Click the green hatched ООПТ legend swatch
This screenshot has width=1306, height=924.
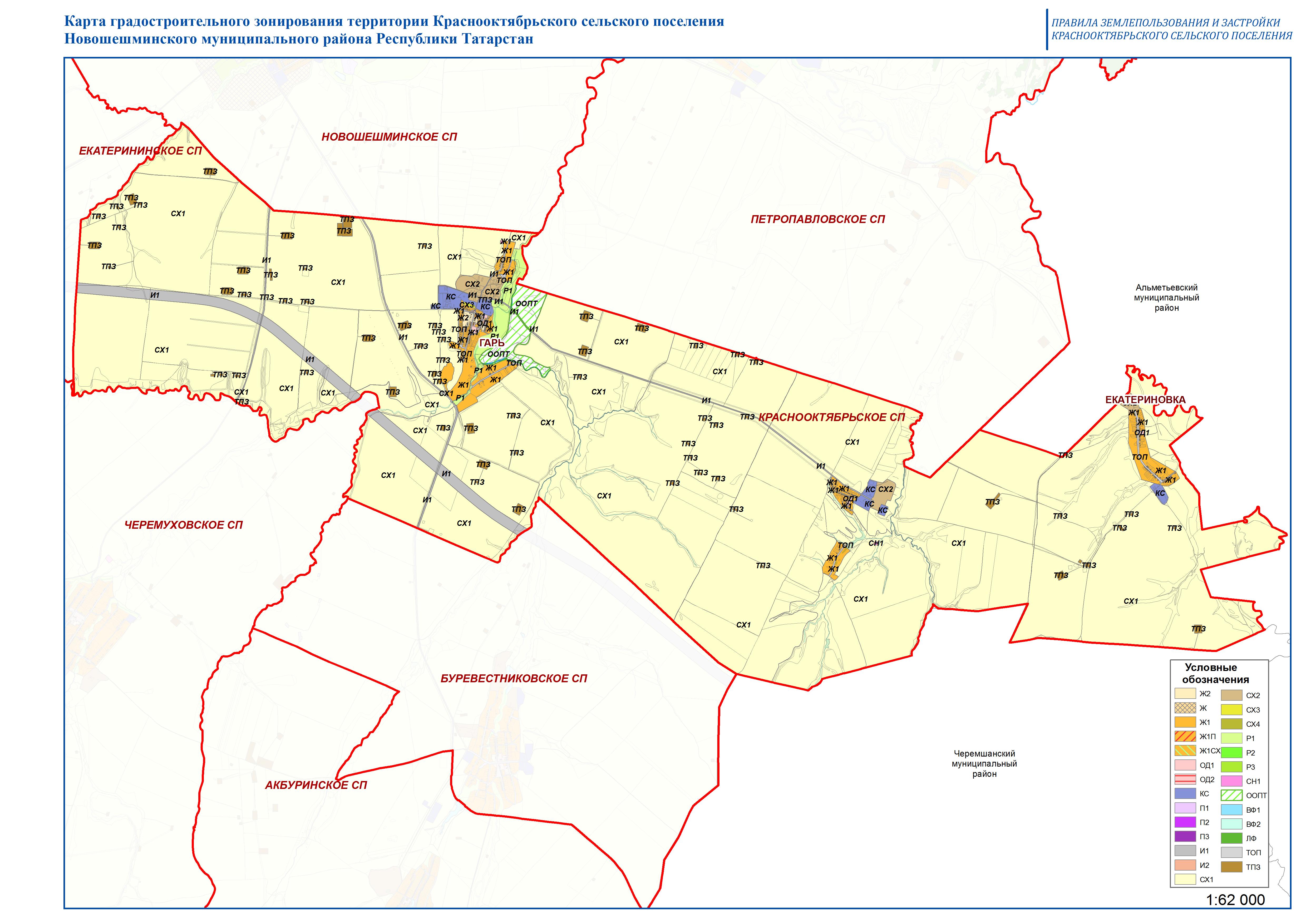[x=1231, y=795]
